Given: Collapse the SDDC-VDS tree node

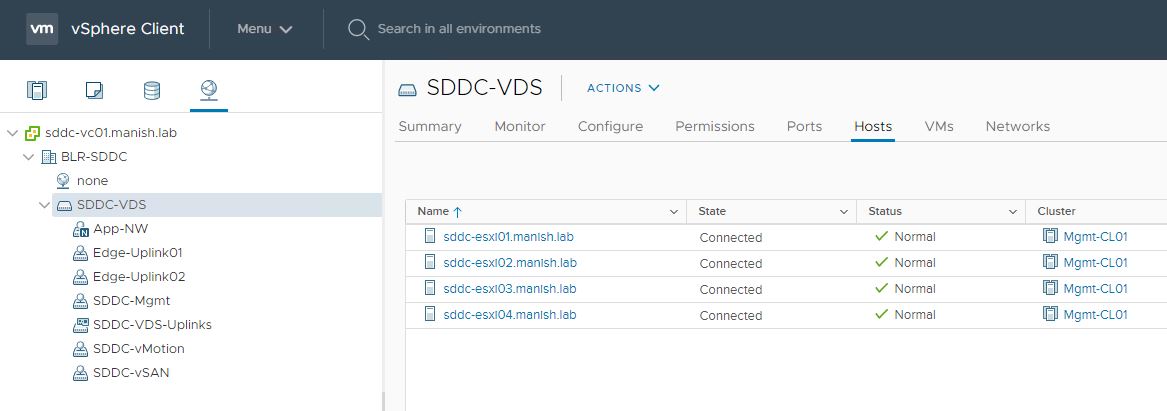Looking at the screenshot, I should click(45, 205).
